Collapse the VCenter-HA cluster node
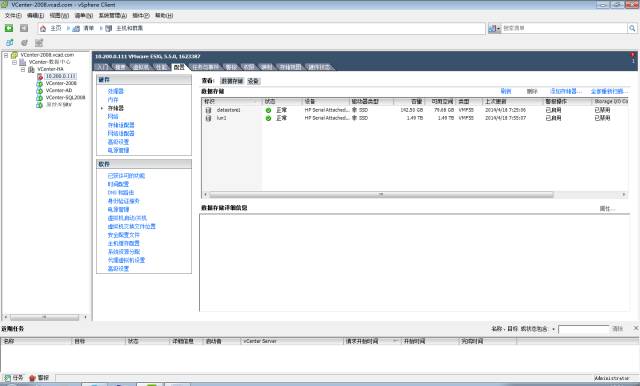Viewport: 640px width, 386px height. [23, 69]
